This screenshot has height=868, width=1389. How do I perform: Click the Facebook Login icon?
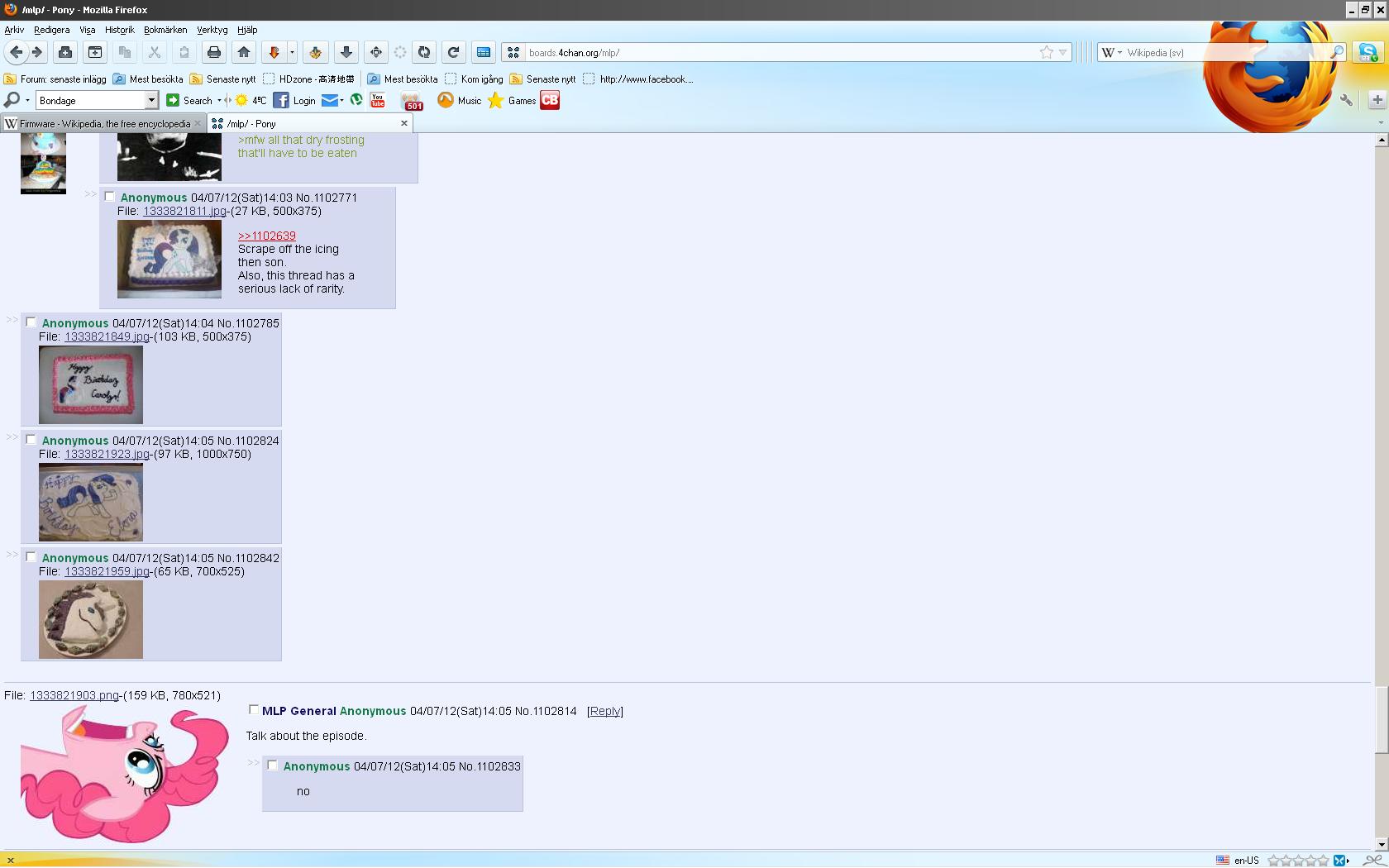point(294,100)
